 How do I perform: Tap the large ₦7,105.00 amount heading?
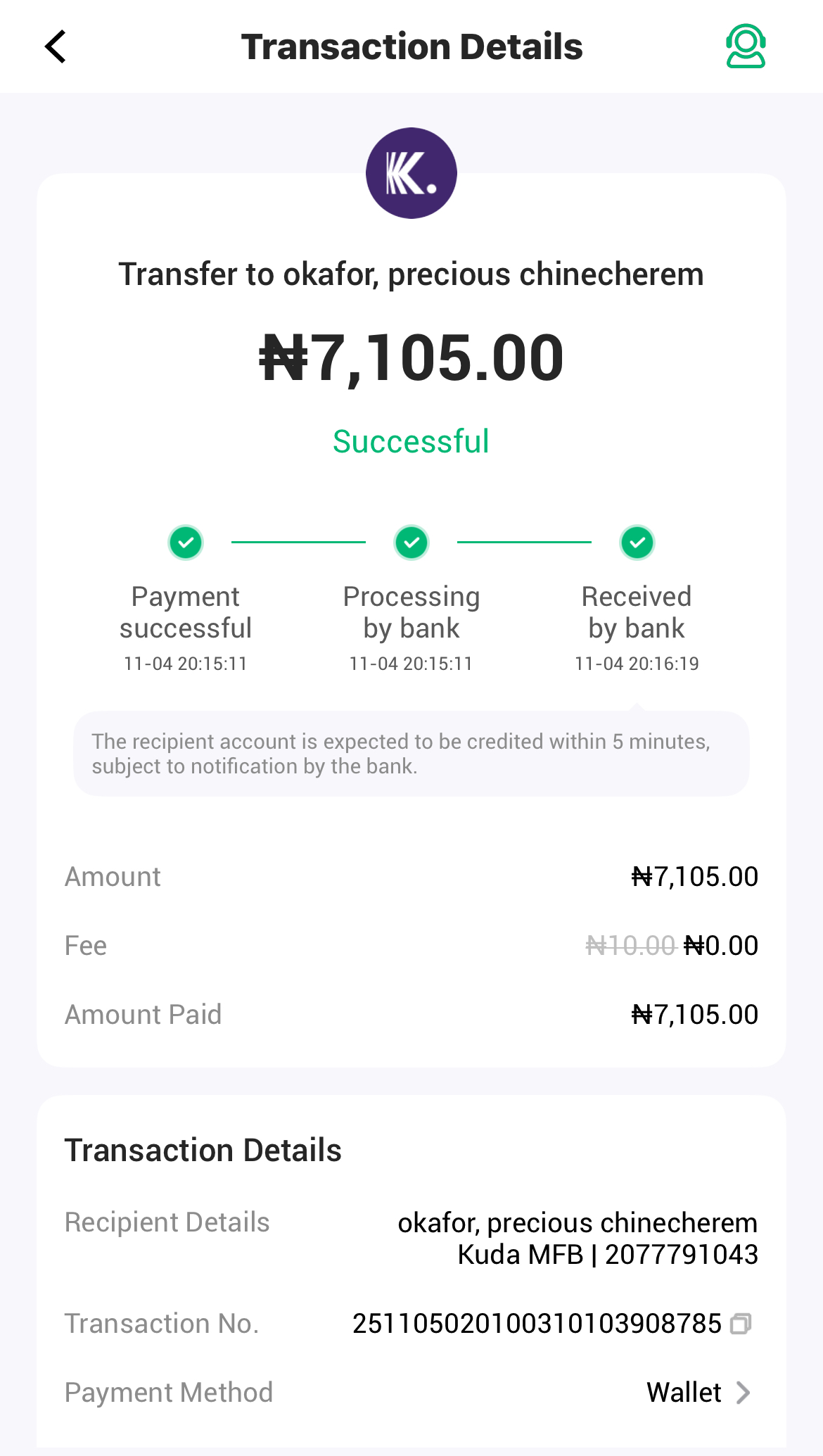(x=412, y=358)
